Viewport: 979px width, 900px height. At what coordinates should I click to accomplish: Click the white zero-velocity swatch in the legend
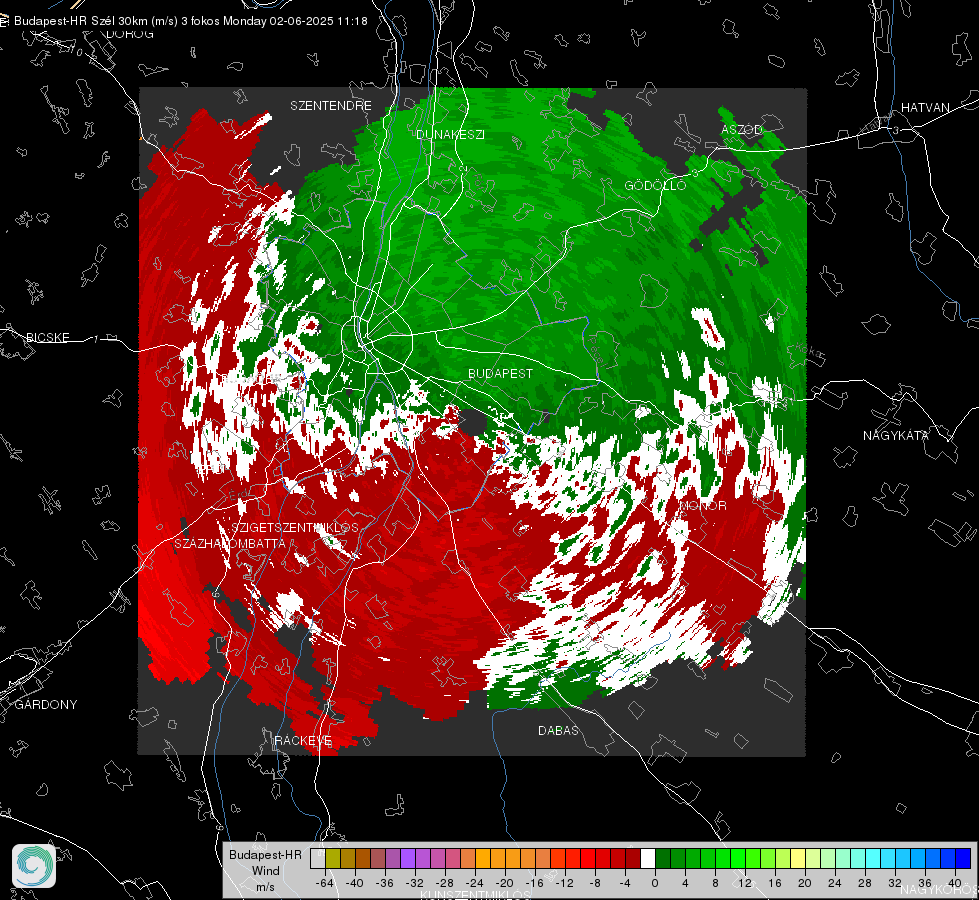click(x=648, y=858)
